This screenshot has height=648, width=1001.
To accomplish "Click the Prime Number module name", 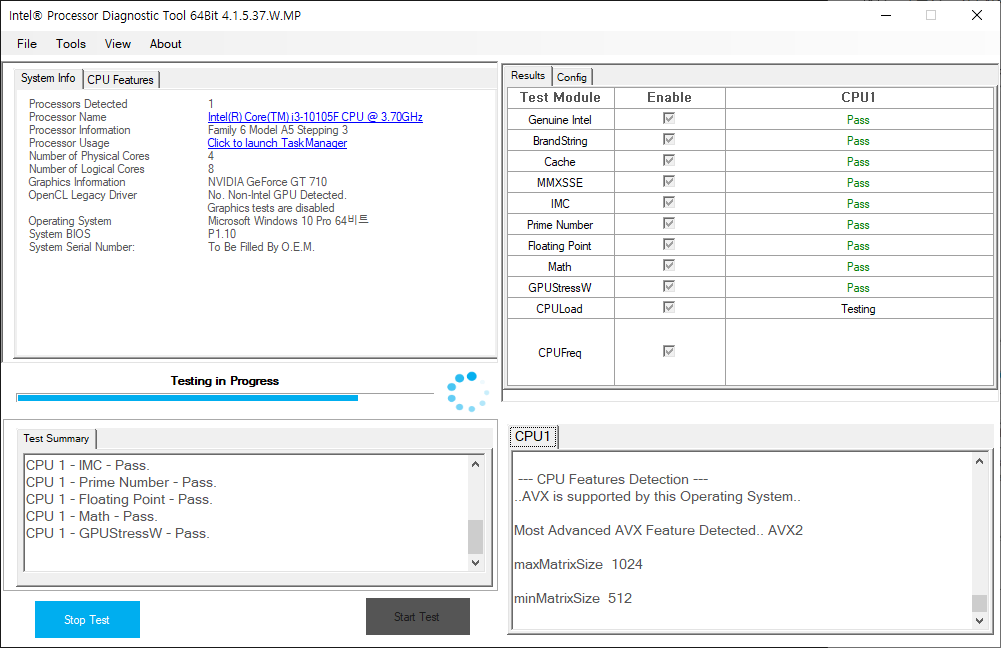I will pyautogui.click(x=560, y=225).
